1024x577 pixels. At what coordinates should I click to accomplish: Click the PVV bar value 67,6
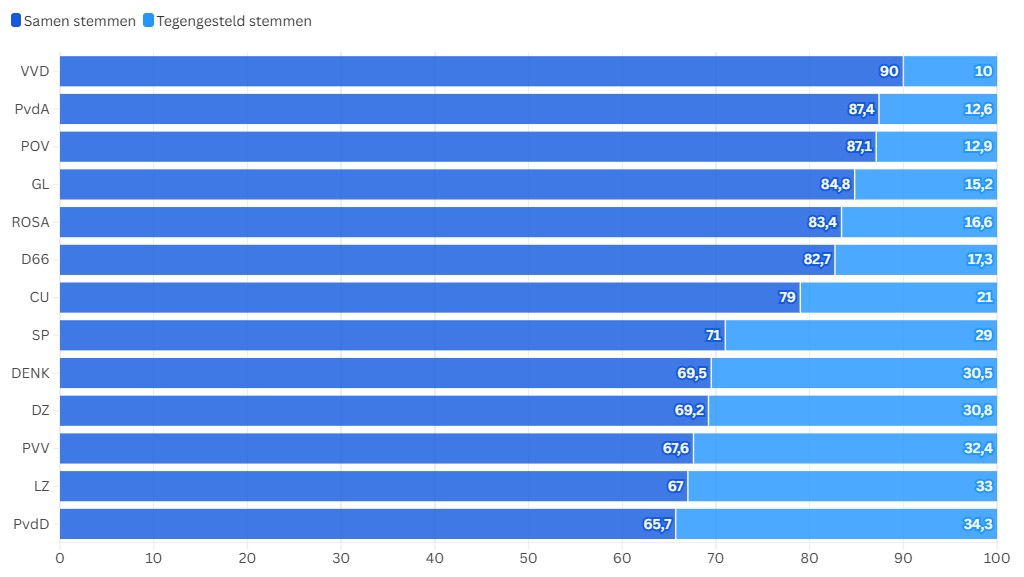tap(676, 448)
